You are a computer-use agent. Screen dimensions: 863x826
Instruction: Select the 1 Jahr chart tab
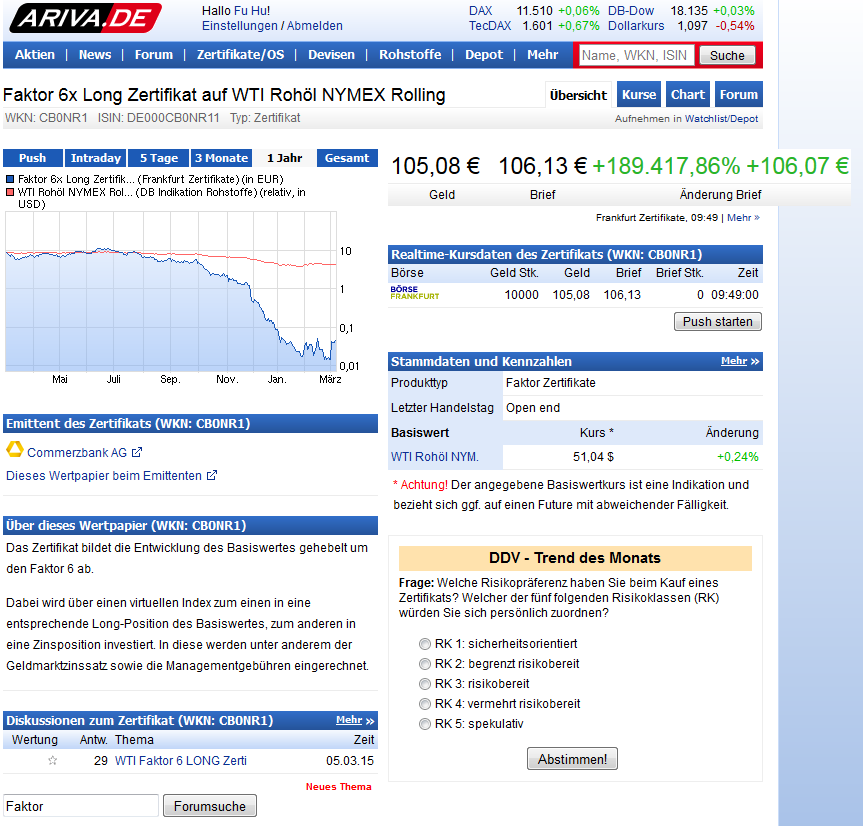click(285, 158)
